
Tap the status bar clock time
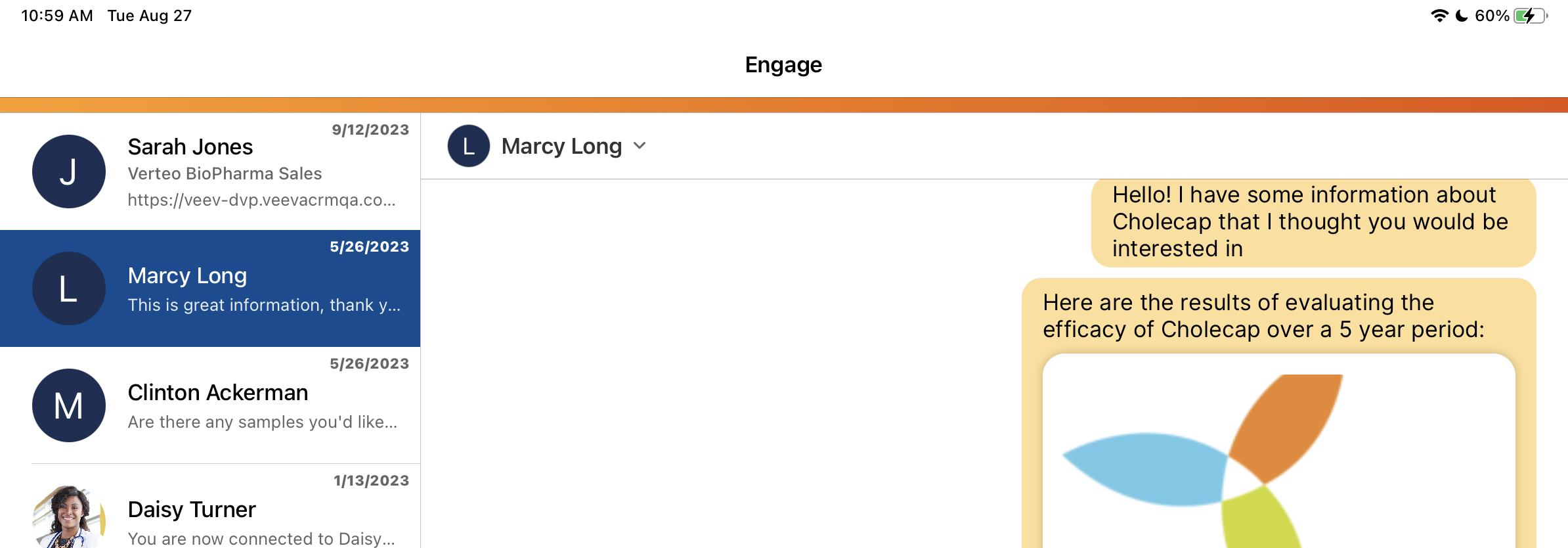(x=57, y=16)
